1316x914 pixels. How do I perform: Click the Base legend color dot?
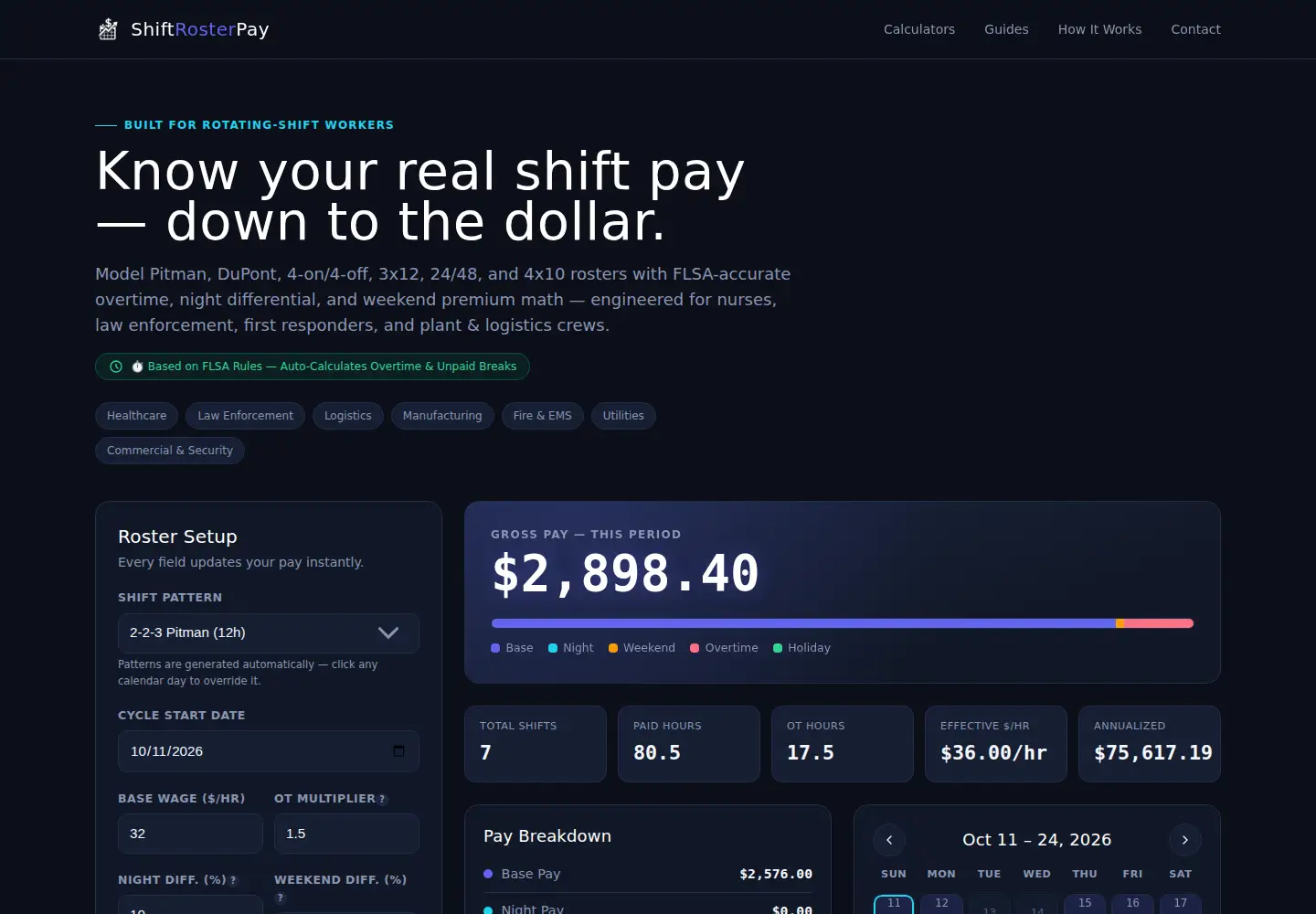(x=495, y=648)
